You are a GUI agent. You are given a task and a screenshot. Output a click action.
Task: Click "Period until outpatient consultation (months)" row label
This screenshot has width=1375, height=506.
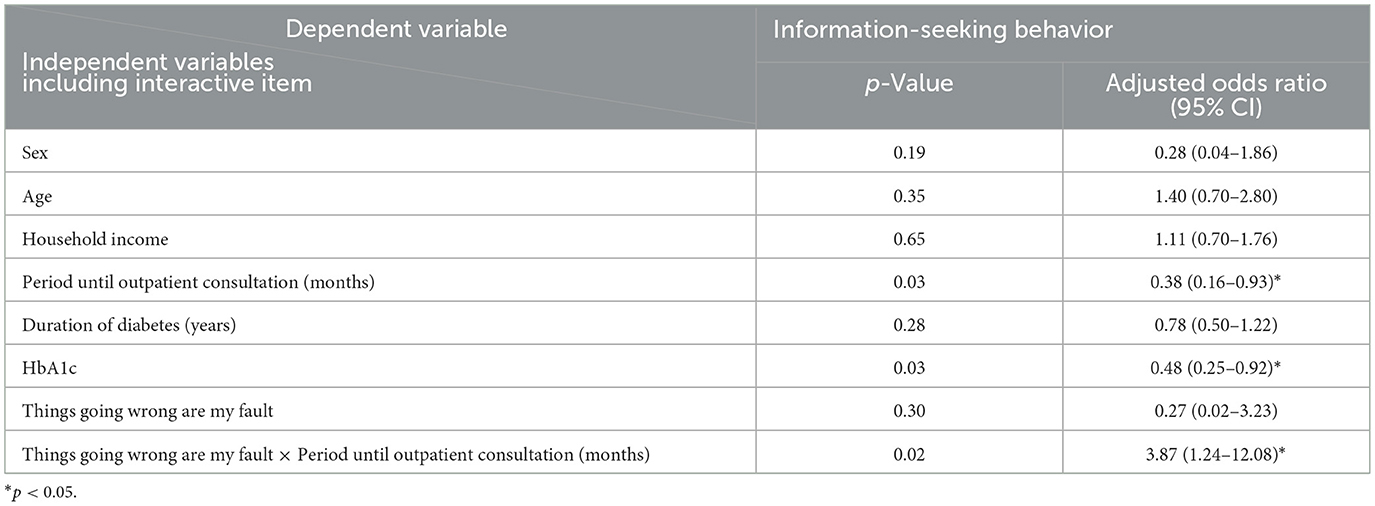198,282
